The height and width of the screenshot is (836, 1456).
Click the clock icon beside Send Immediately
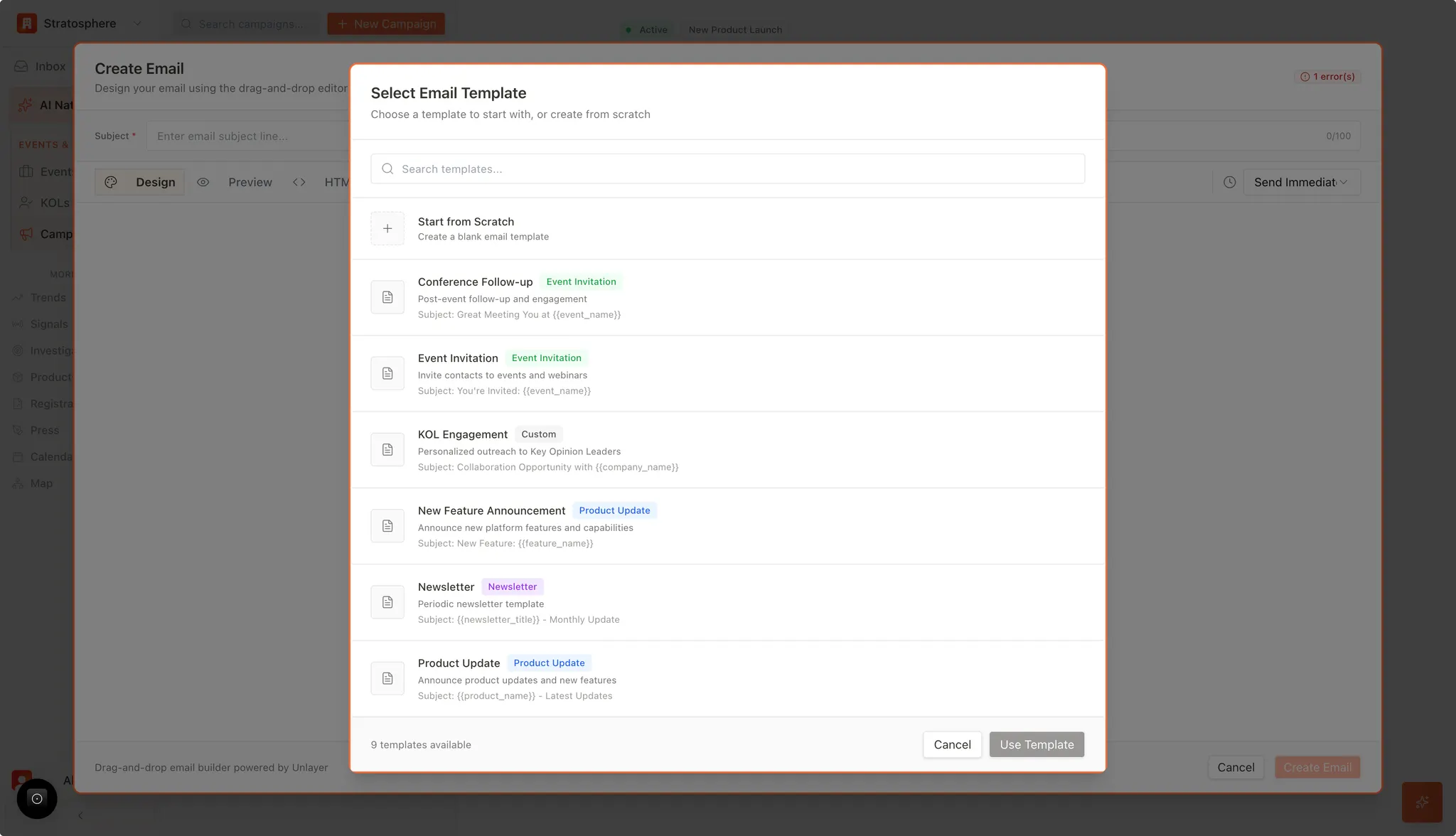1229,183
